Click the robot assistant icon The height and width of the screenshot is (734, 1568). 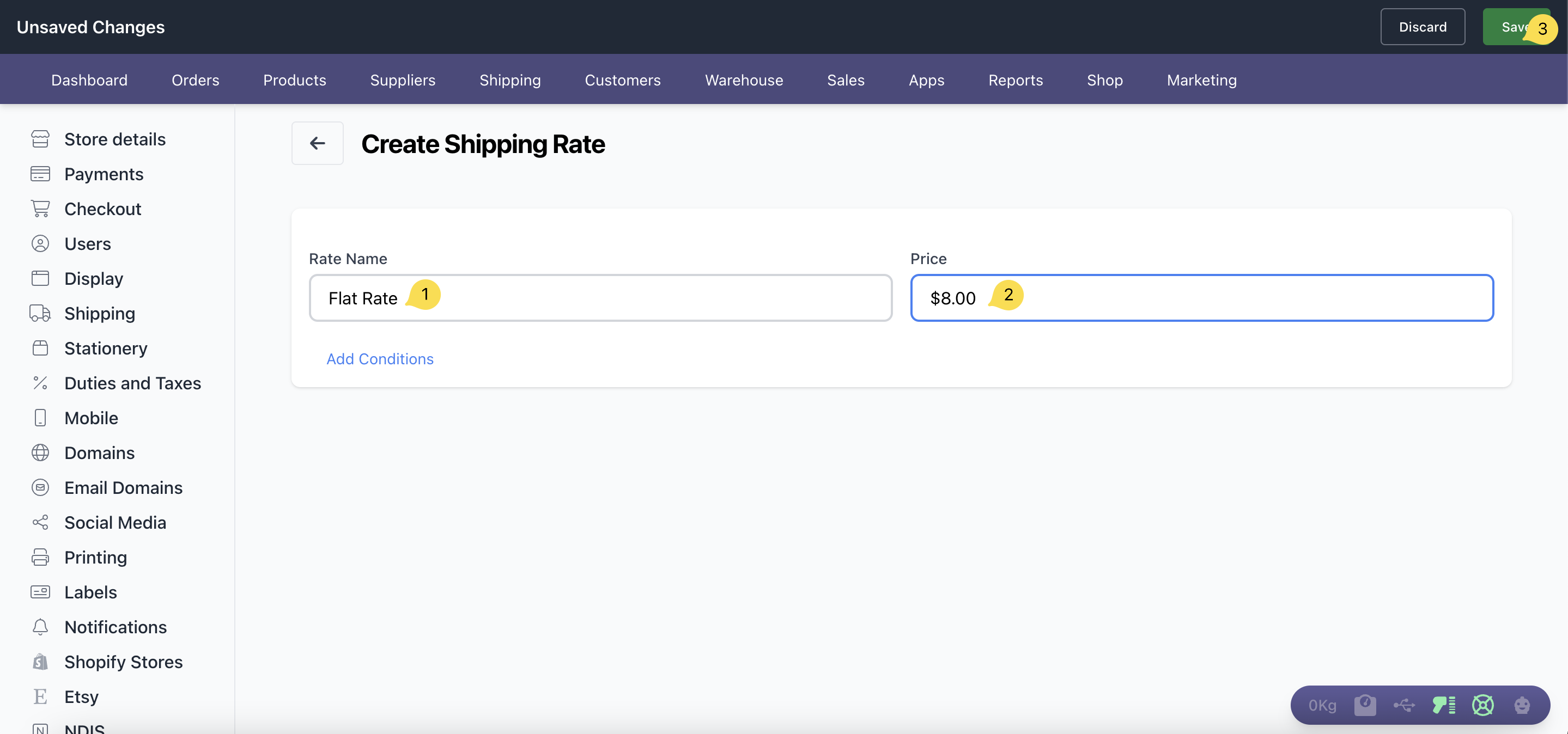(x=1522, y=705)
